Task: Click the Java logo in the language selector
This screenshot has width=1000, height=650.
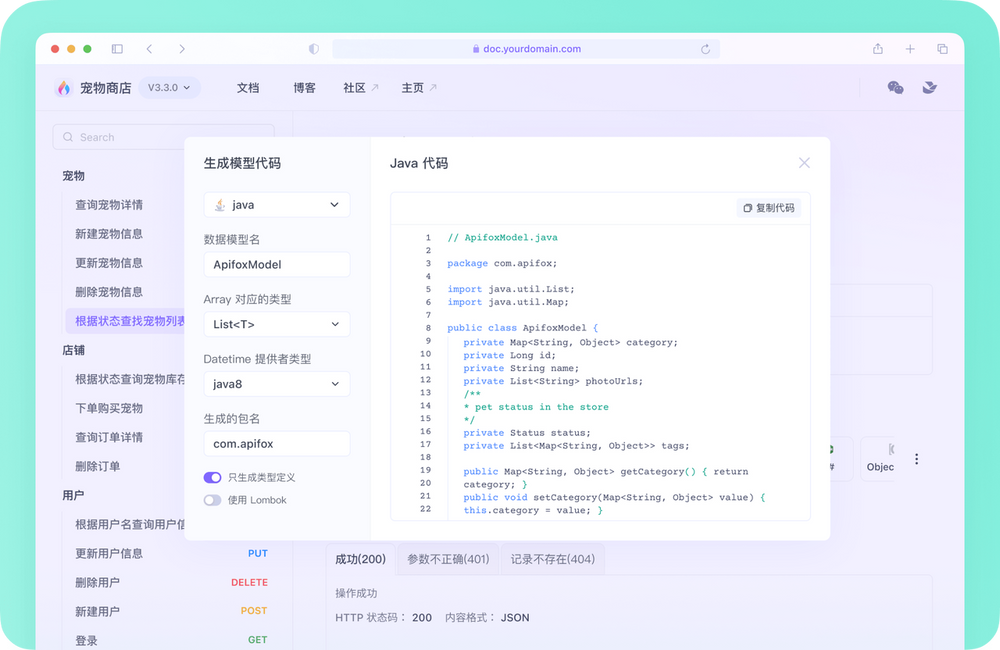Action: [220, 205]
